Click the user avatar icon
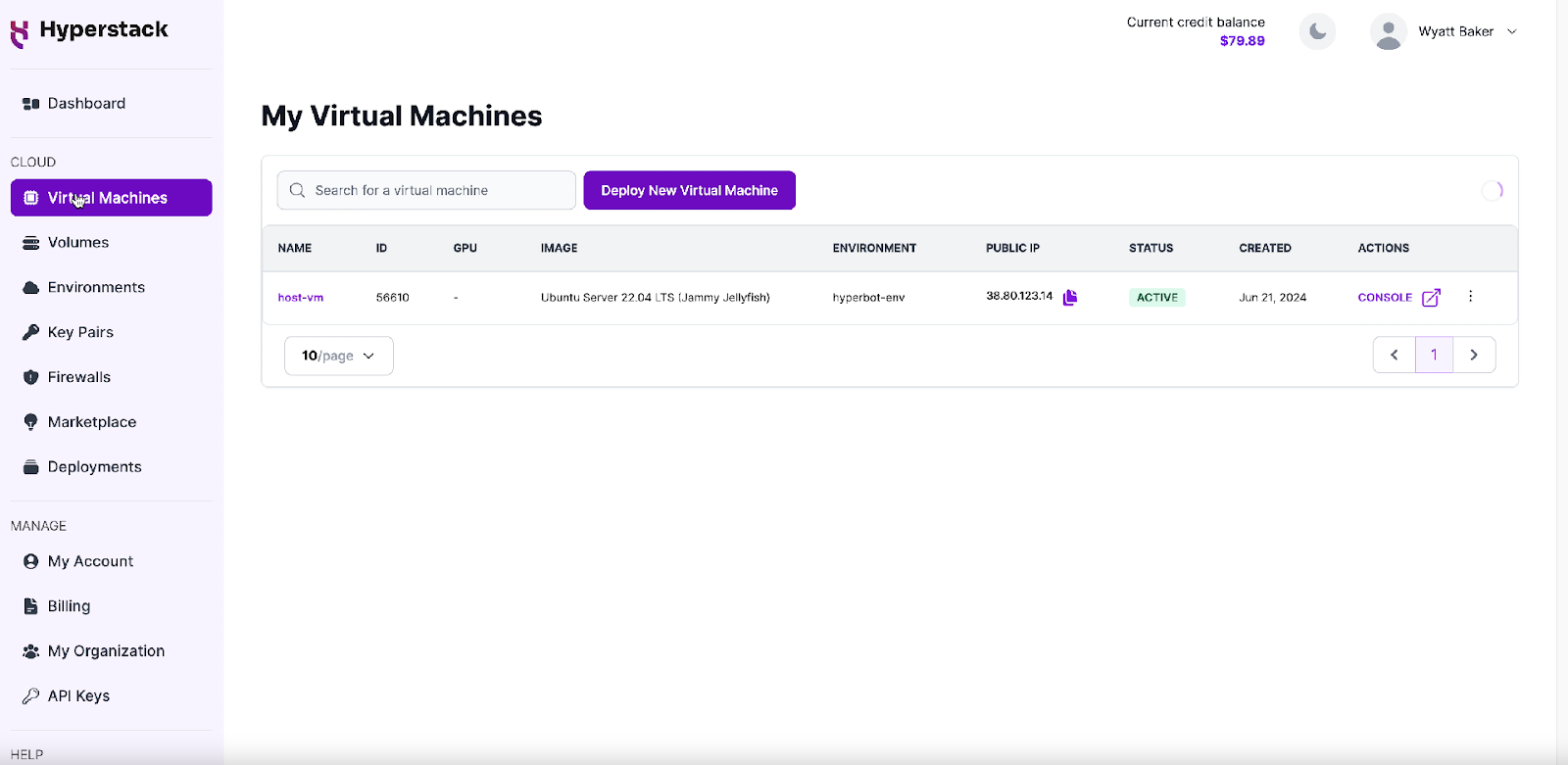 click(1388, 31)
